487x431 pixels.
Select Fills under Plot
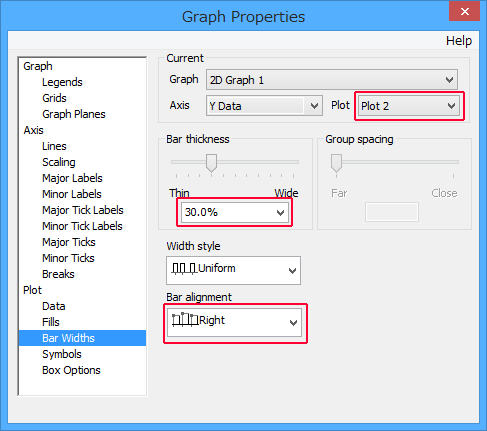tap(51, 322)
